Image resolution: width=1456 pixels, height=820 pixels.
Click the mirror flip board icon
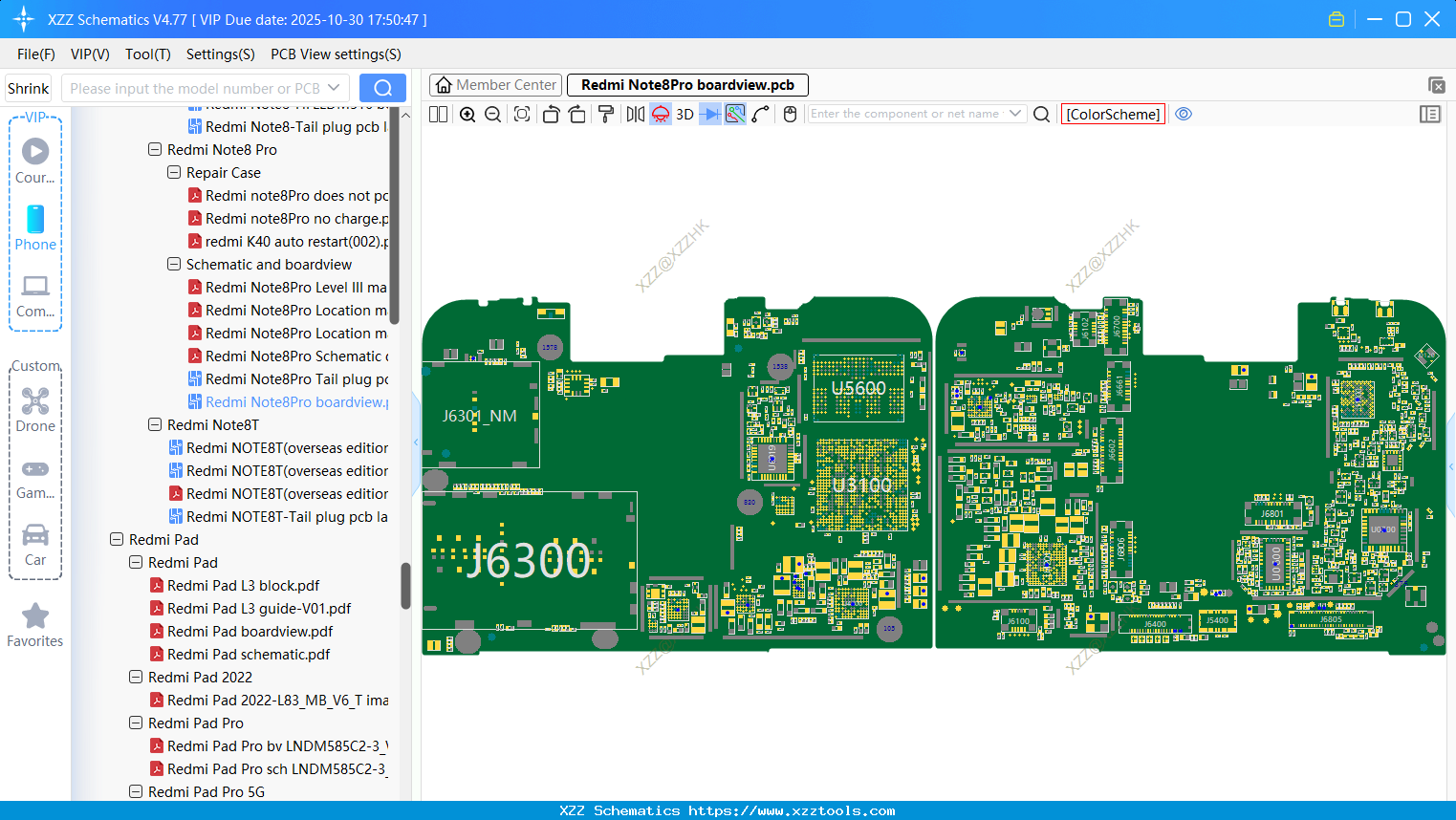tap(635, 115)
